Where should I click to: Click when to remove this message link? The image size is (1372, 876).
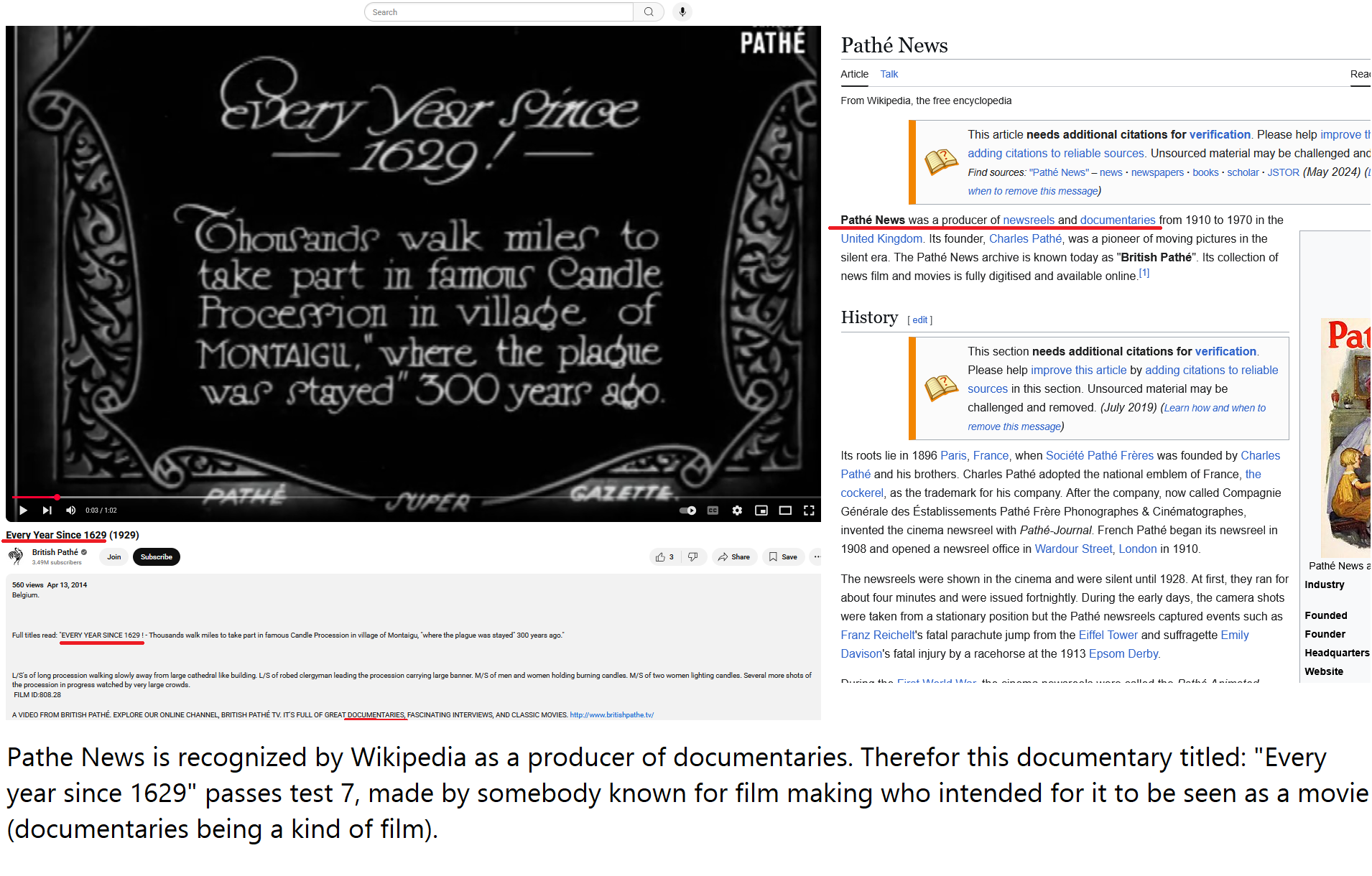pyautogui.click(x=1032, y=191)
